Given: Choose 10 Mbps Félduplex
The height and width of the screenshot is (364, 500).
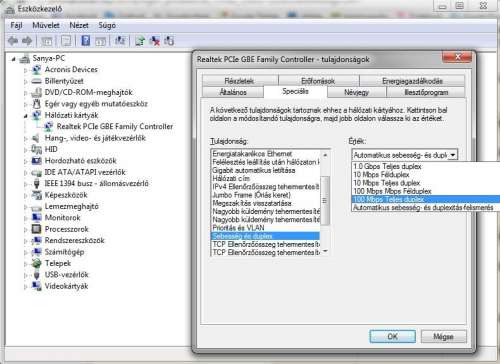Looking at the screenshot, I should coord(426,175).
